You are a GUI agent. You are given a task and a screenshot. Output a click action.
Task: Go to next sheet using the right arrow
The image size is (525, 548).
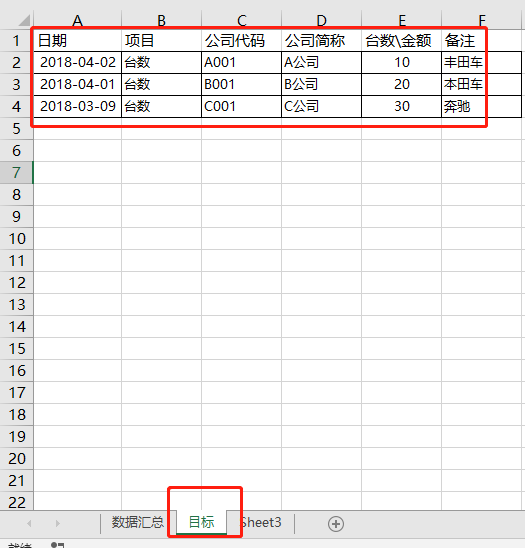(x=58, y=523)
